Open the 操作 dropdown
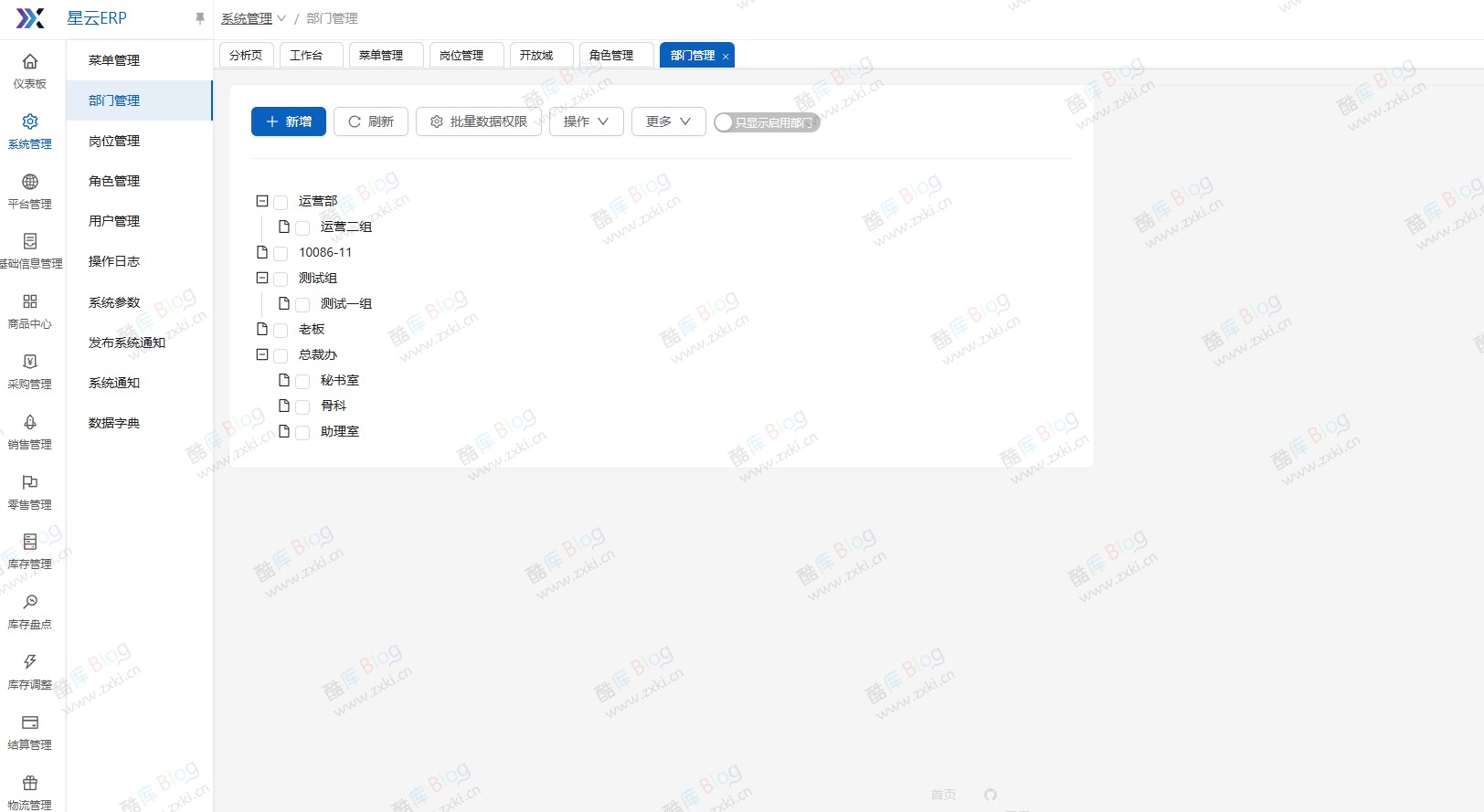Viewport: 1484px width, 812px height. (x=587, y=121)
